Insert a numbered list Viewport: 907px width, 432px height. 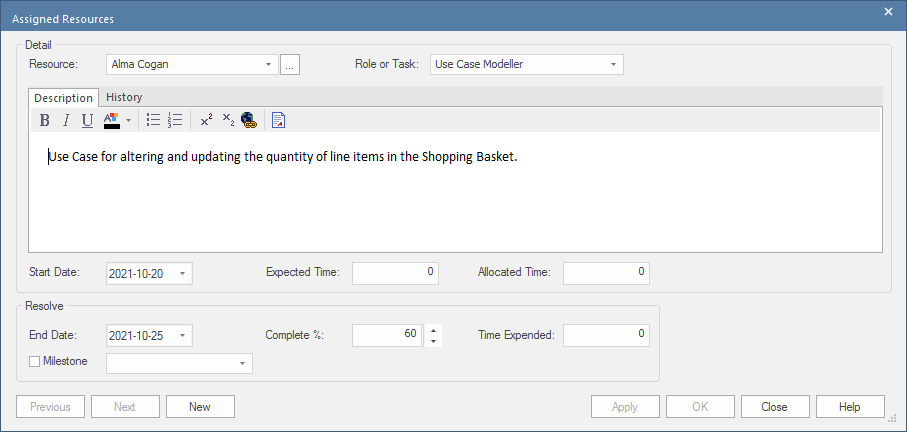(x=175, y=120)
